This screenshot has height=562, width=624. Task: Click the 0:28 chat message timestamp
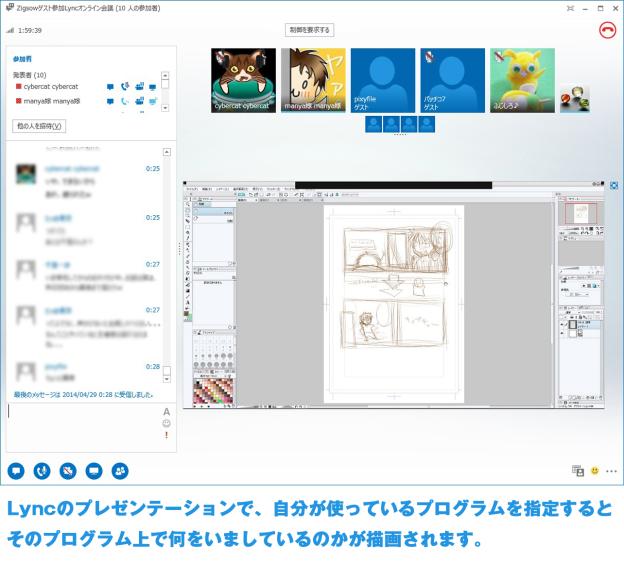(x=152, y=367)
